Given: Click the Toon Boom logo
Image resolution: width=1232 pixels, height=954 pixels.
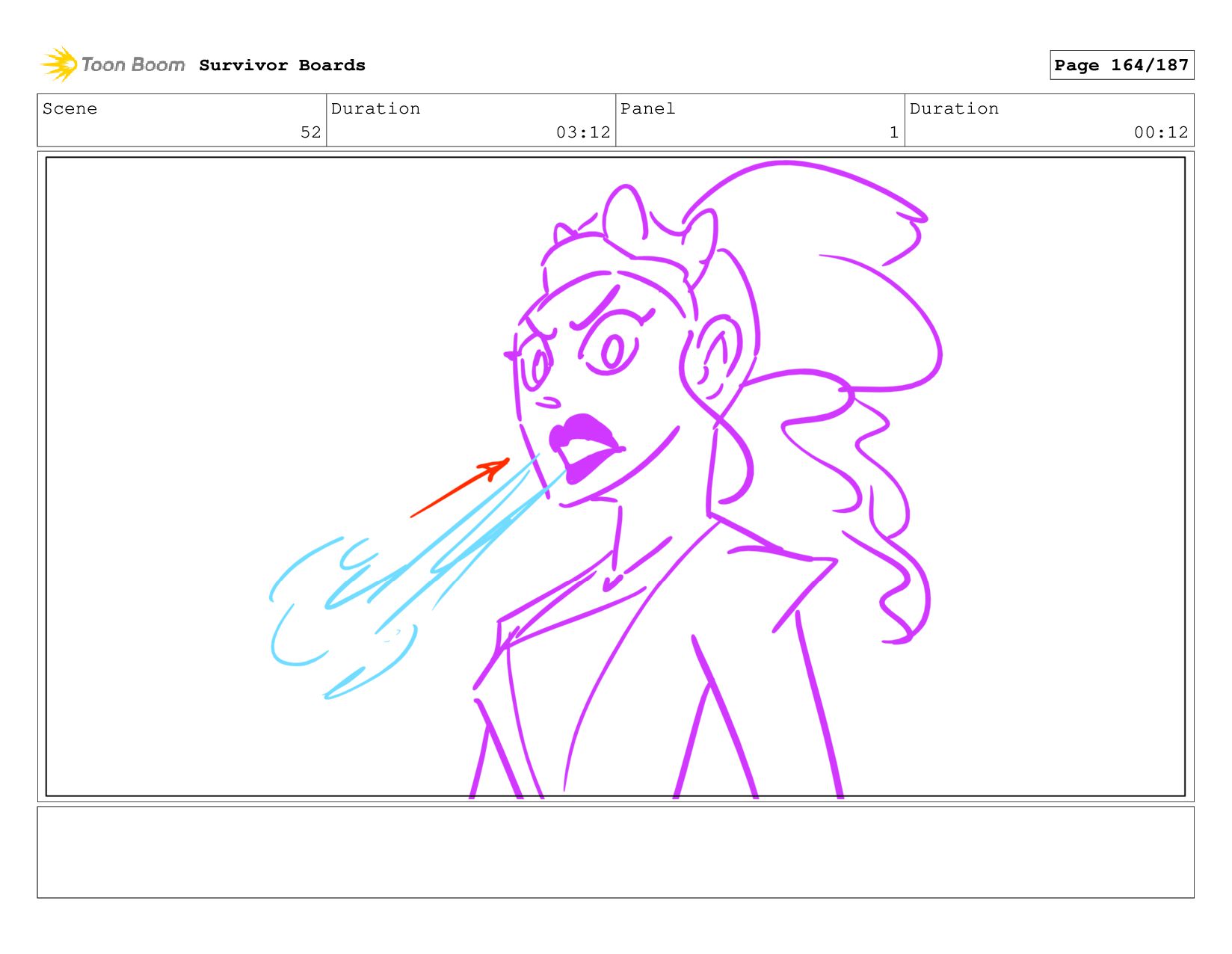Looking at the screenshot, I should point(112,64).
